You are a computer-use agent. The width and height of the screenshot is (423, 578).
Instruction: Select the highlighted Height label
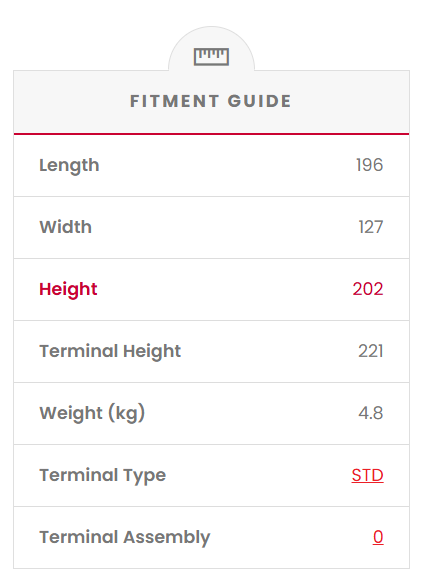(68, 289)
